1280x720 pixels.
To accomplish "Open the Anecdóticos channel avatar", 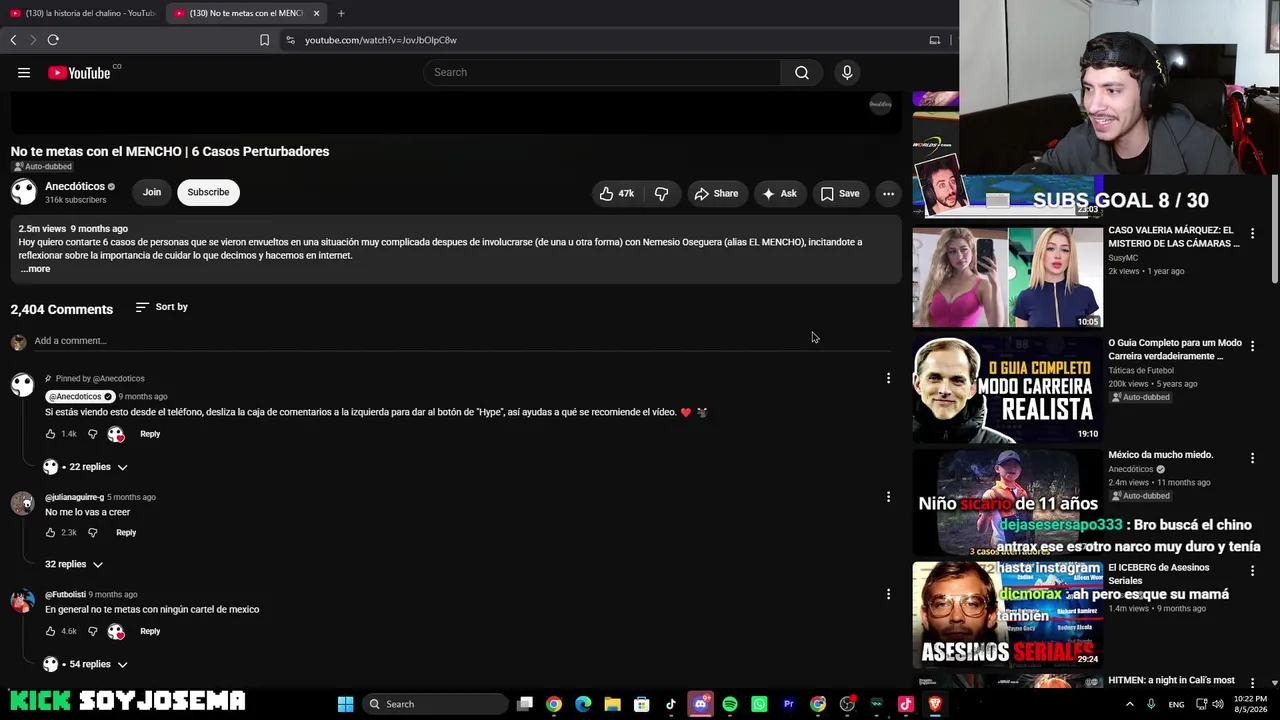I will click(24, 192).
